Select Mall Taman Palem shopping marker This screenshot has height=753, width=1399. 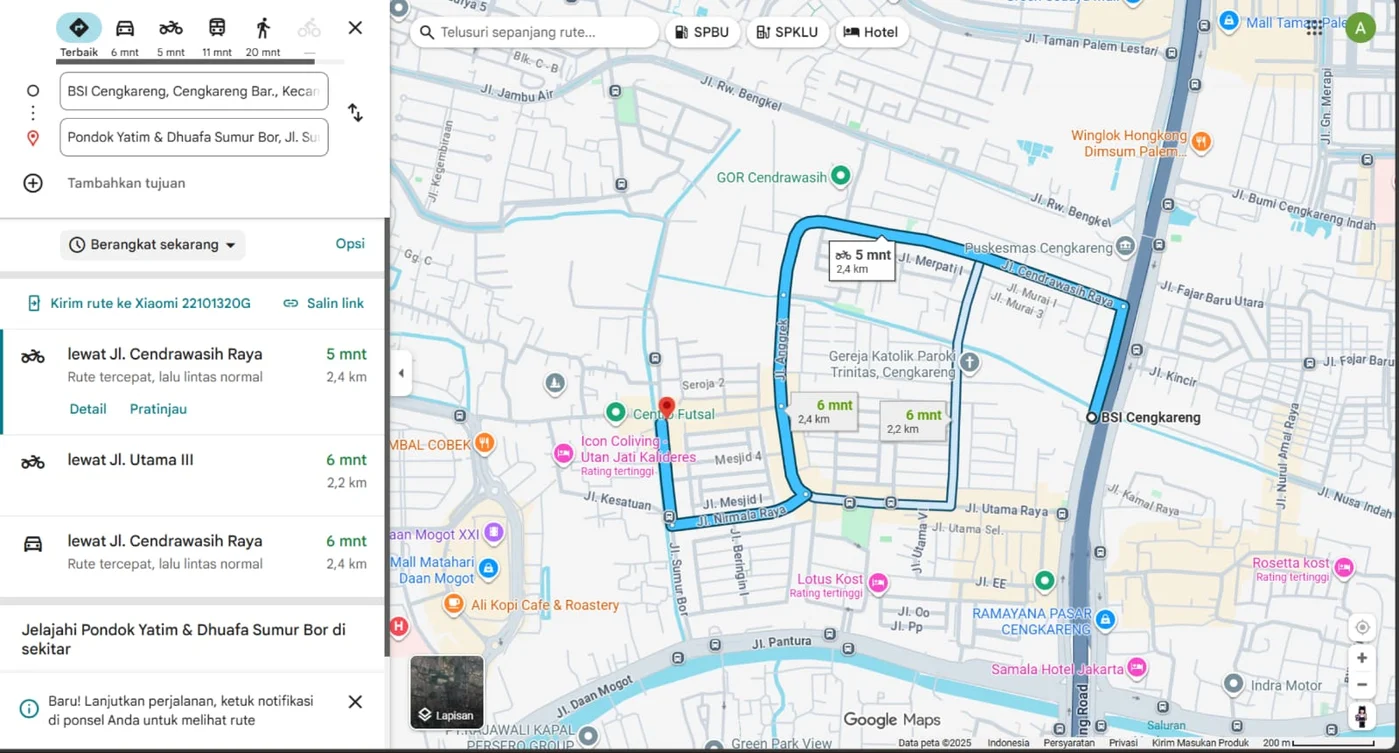1229,21
